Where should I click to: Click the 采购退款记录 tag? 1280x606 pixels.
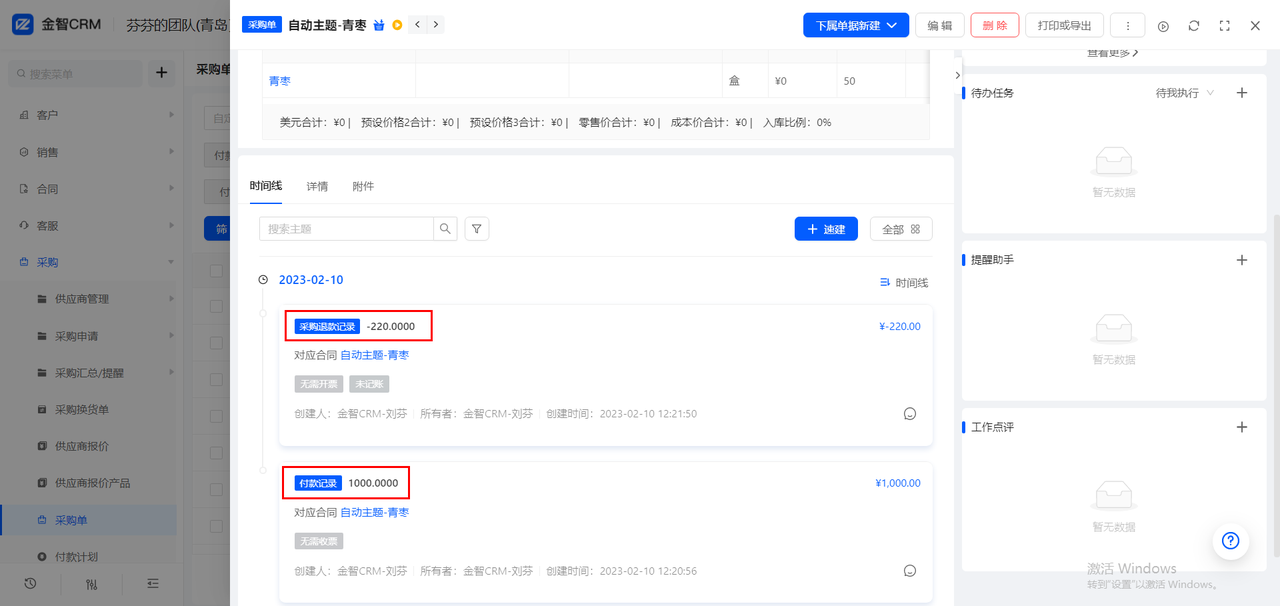[x=327, y=326]
